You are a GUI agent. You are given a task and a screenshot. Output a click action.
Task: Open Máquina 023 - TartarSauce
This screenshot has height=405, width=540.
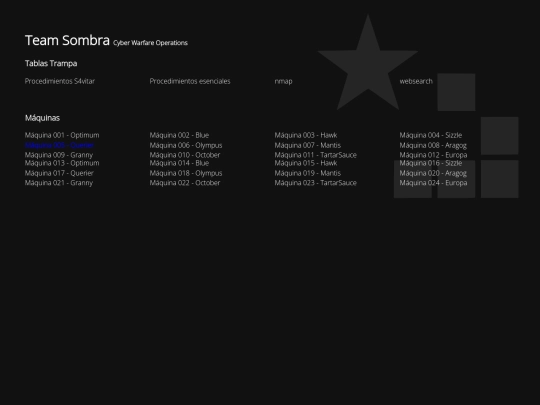coord(315,183)
